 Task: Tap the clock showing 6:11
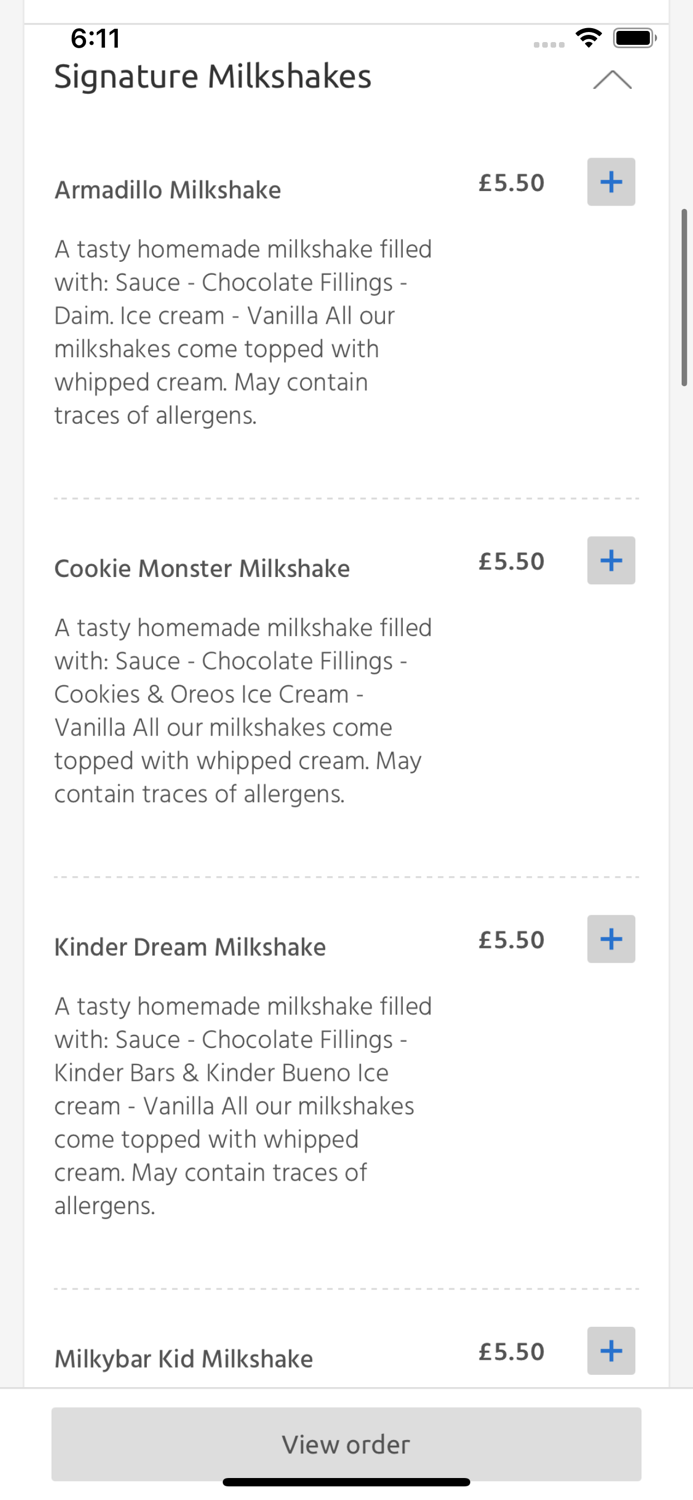(x=97, y=38)
